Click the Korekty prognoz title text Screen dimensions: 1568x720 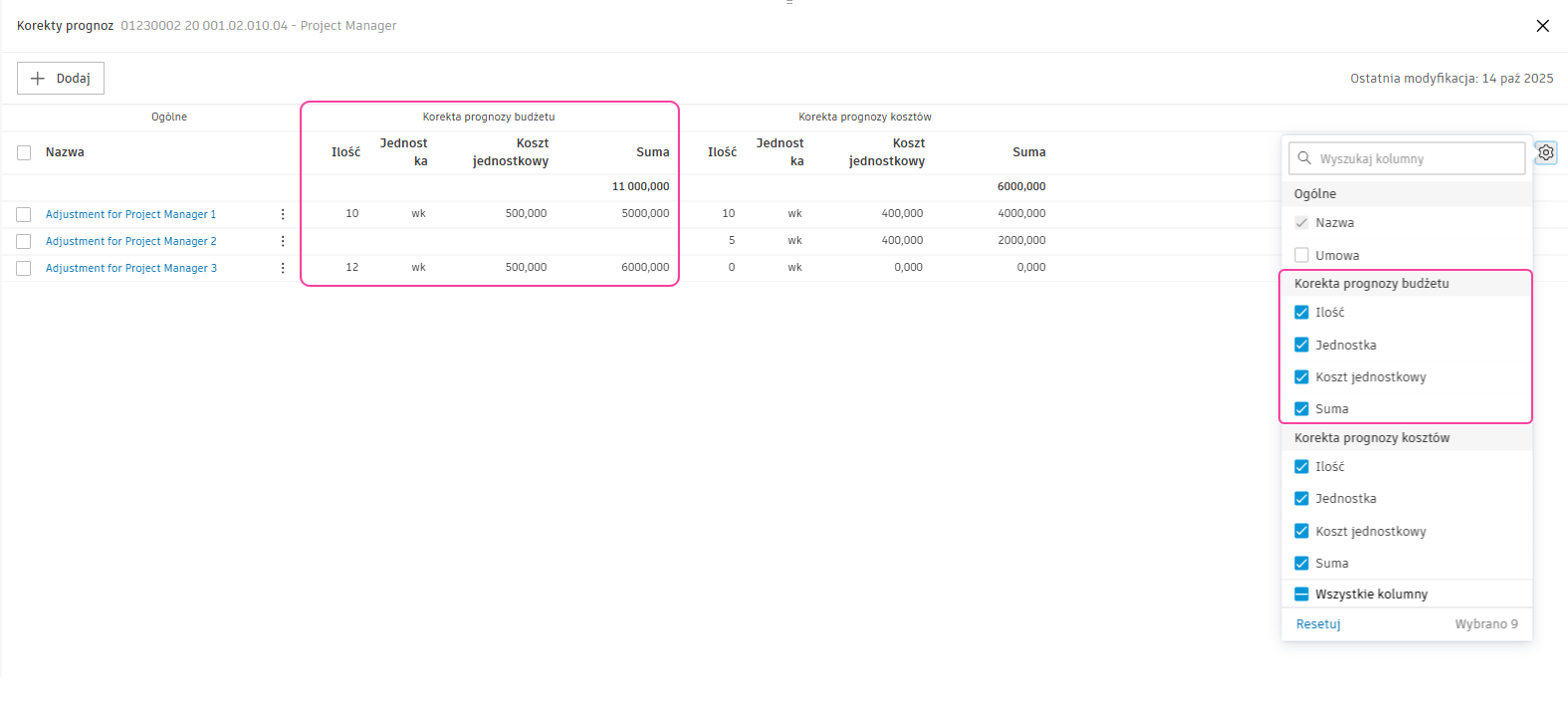[66, 26]
